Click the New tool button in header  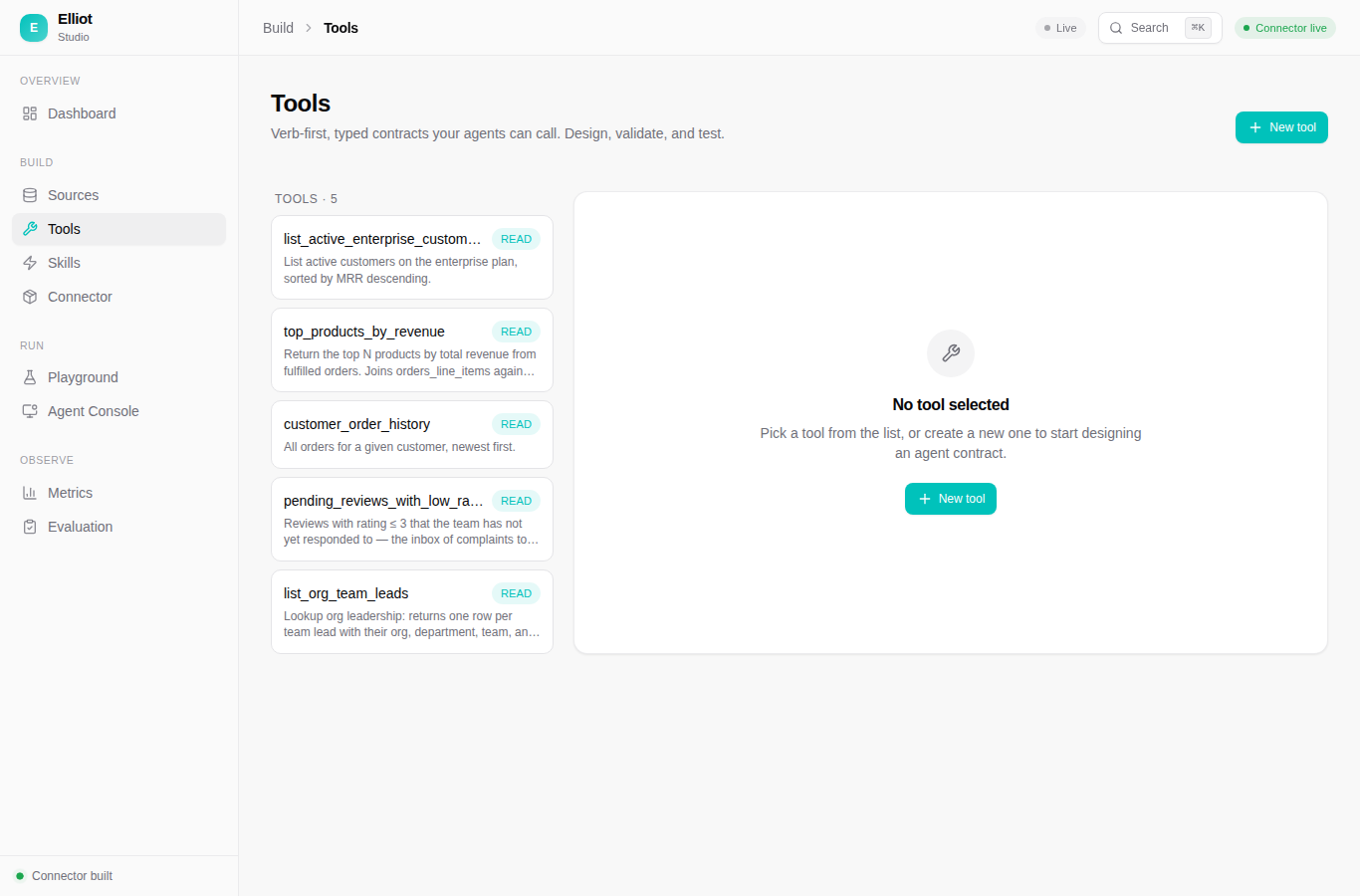[1281, 127]
